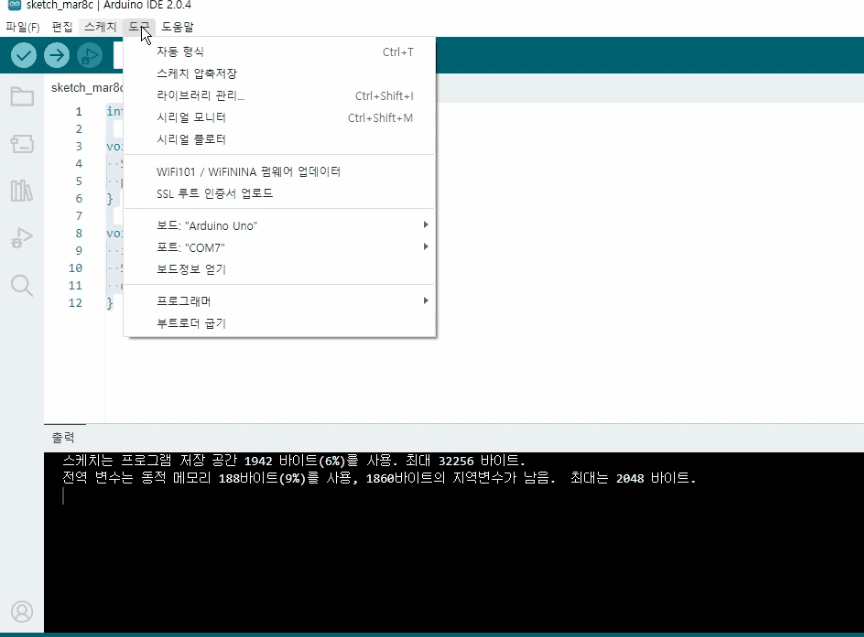Open 시리얼 플로터 from menu
Image resolution: width=864 pixels, height=637 pixels.
point(280,139)
